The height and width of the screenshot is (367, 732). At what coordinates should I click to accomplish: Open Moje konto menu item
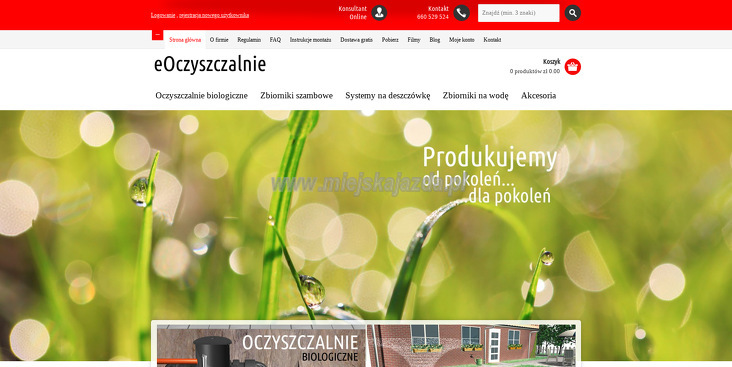[x=462, y=40]
